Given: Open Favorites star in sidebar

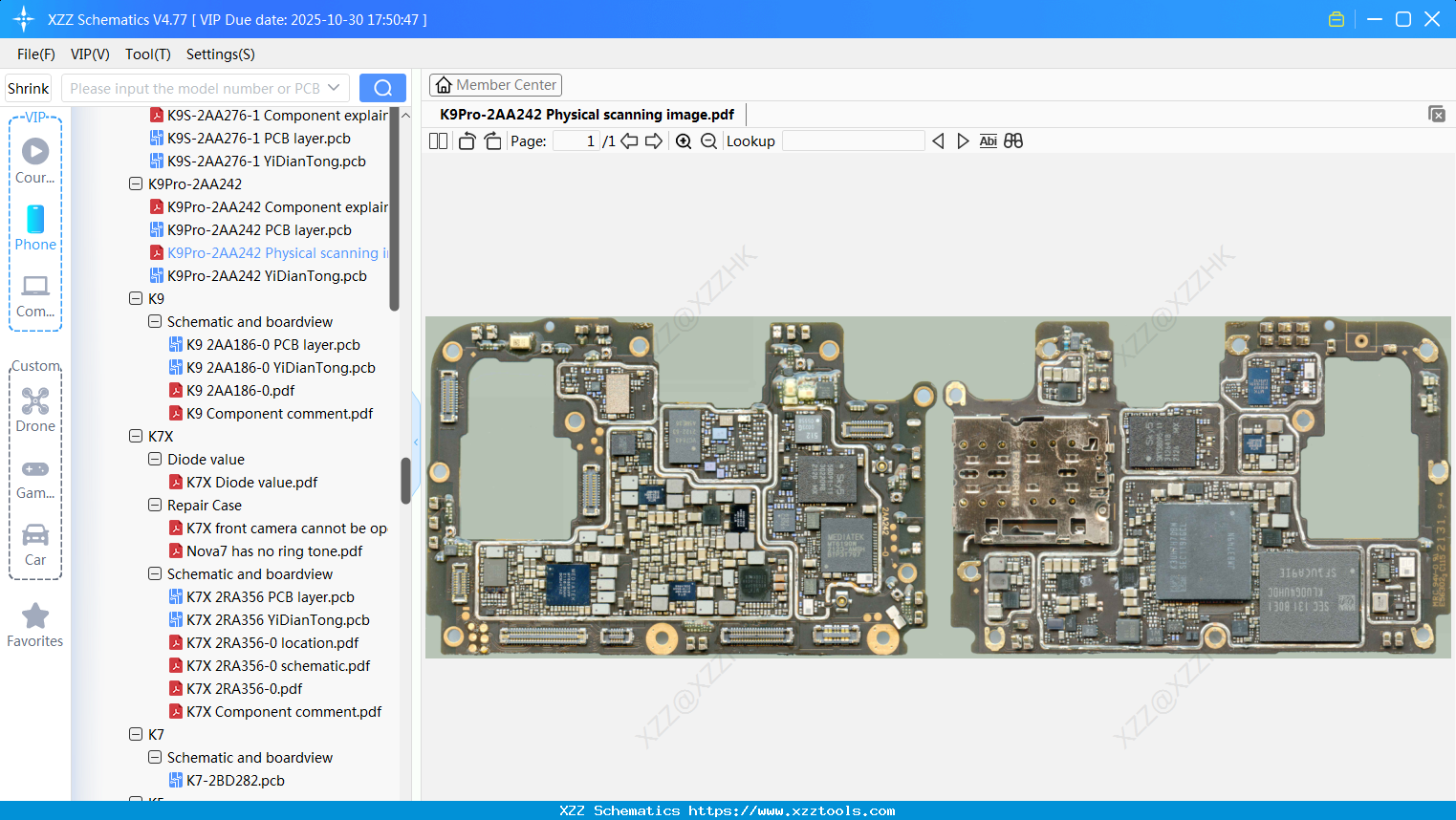Looking at the screenshot, I should click(35, 625).
